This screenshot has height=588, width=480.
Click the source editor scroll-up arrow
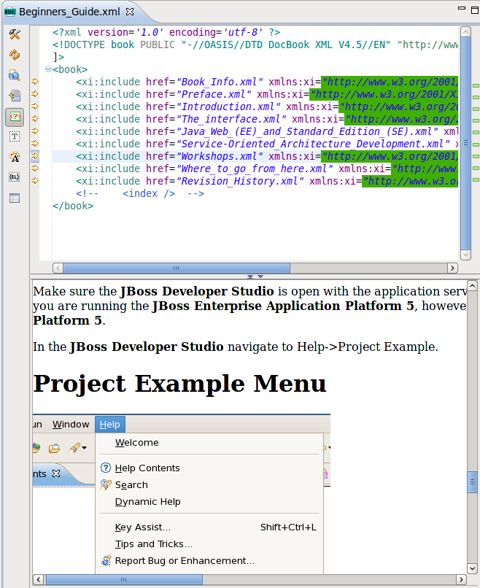coord(465,32)
